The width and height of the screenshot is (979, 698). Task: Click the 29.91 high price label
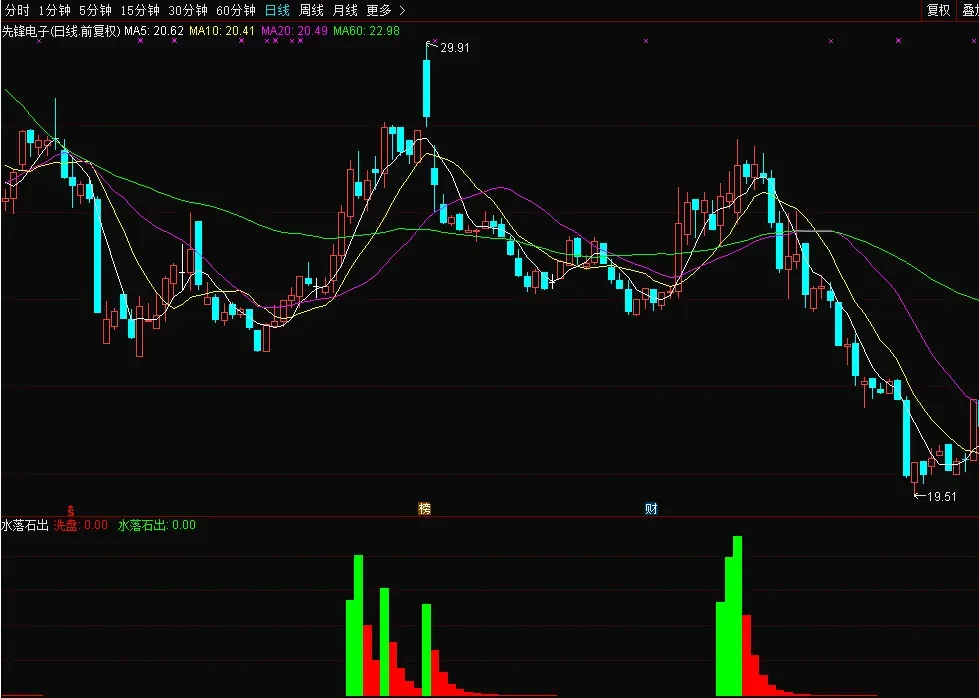coord(455,47)
